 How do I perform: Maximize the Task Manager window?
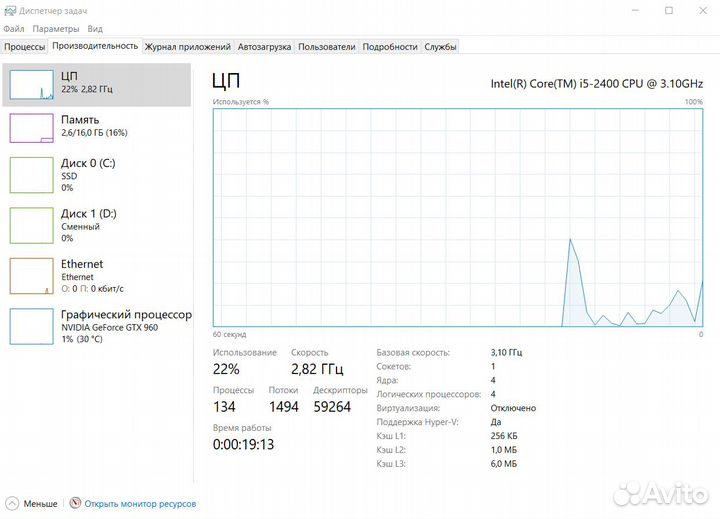pyautogui.click(x=669, y=11)
